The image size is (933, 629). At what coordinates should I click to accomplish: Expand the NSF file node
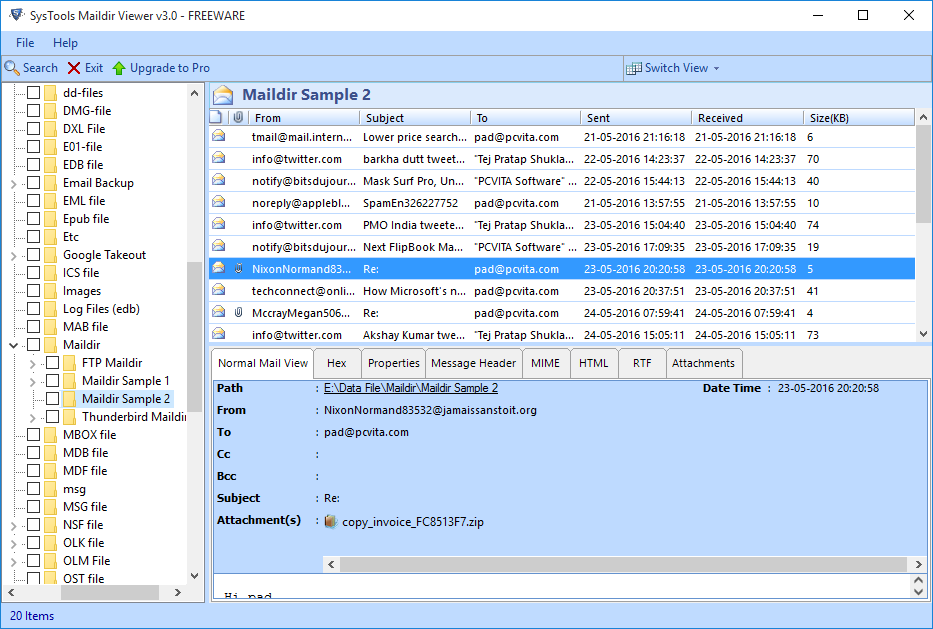[x=14, y=525]
